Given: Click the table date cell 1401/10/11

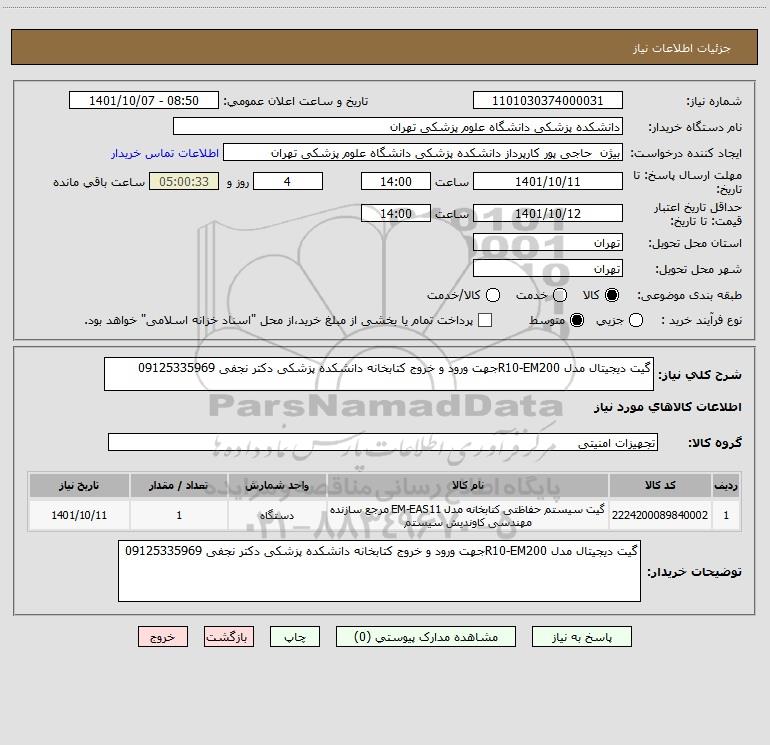Looking at the screenshot, I should point(79,515).
